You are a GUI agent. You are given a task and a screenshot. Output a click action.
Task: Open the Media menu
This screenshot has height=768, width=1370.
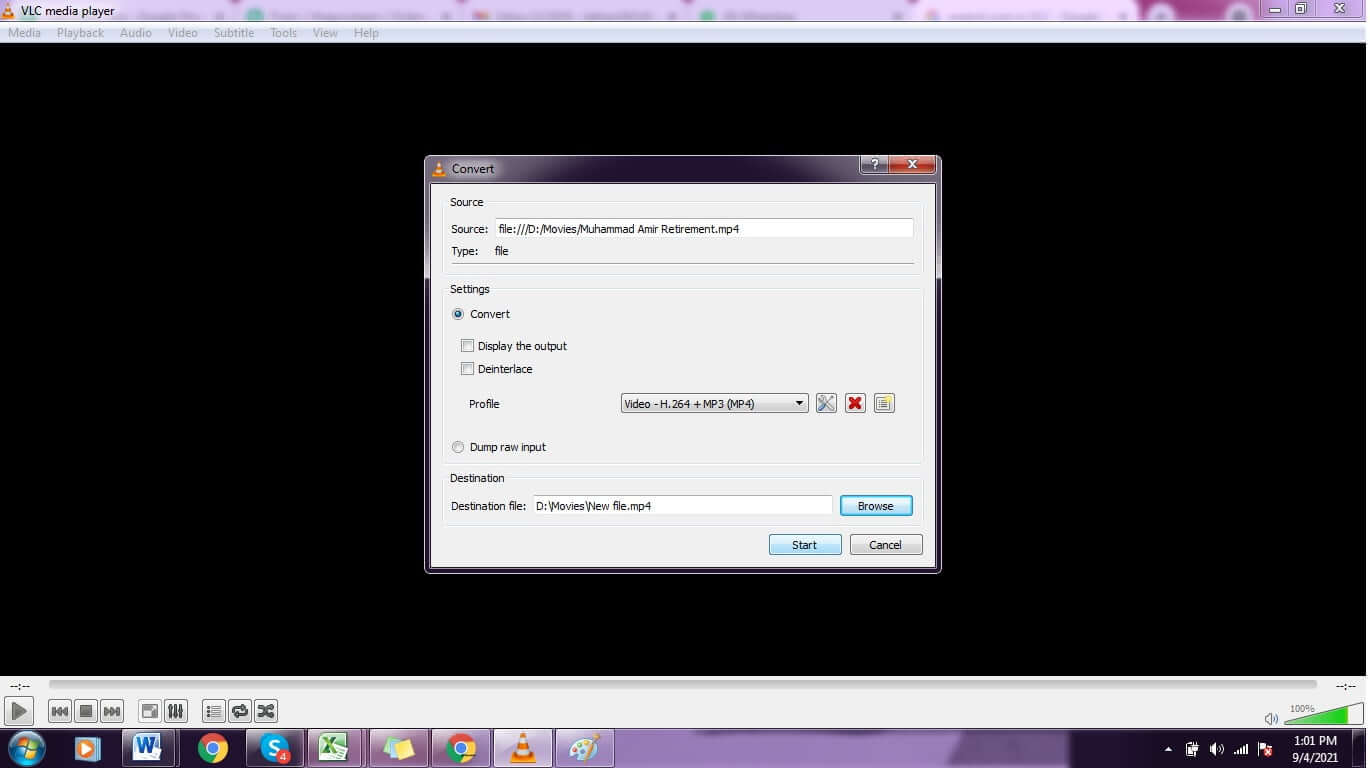[x=24, y=33]
